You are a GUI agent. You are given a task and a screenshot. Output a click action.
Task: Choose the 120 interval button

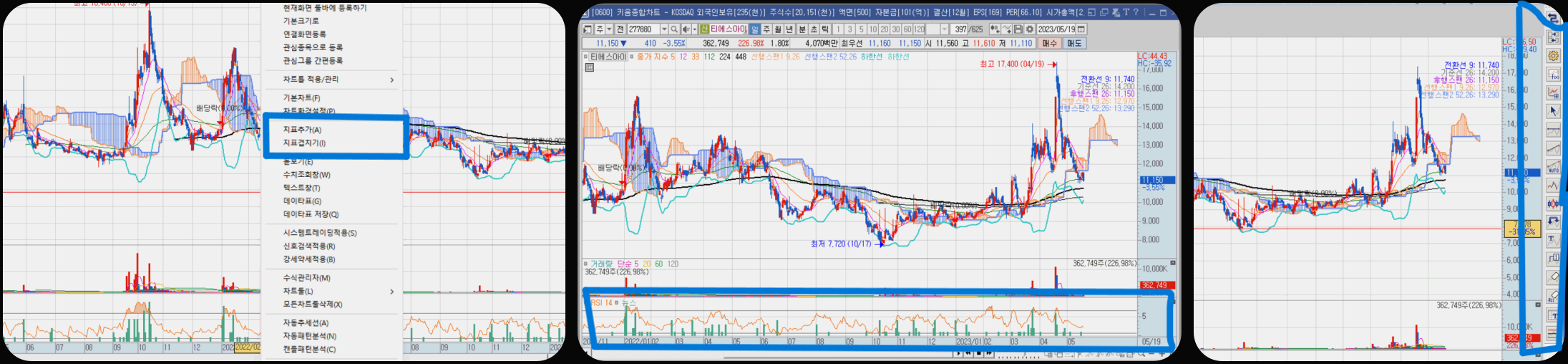tap(919, 29)
